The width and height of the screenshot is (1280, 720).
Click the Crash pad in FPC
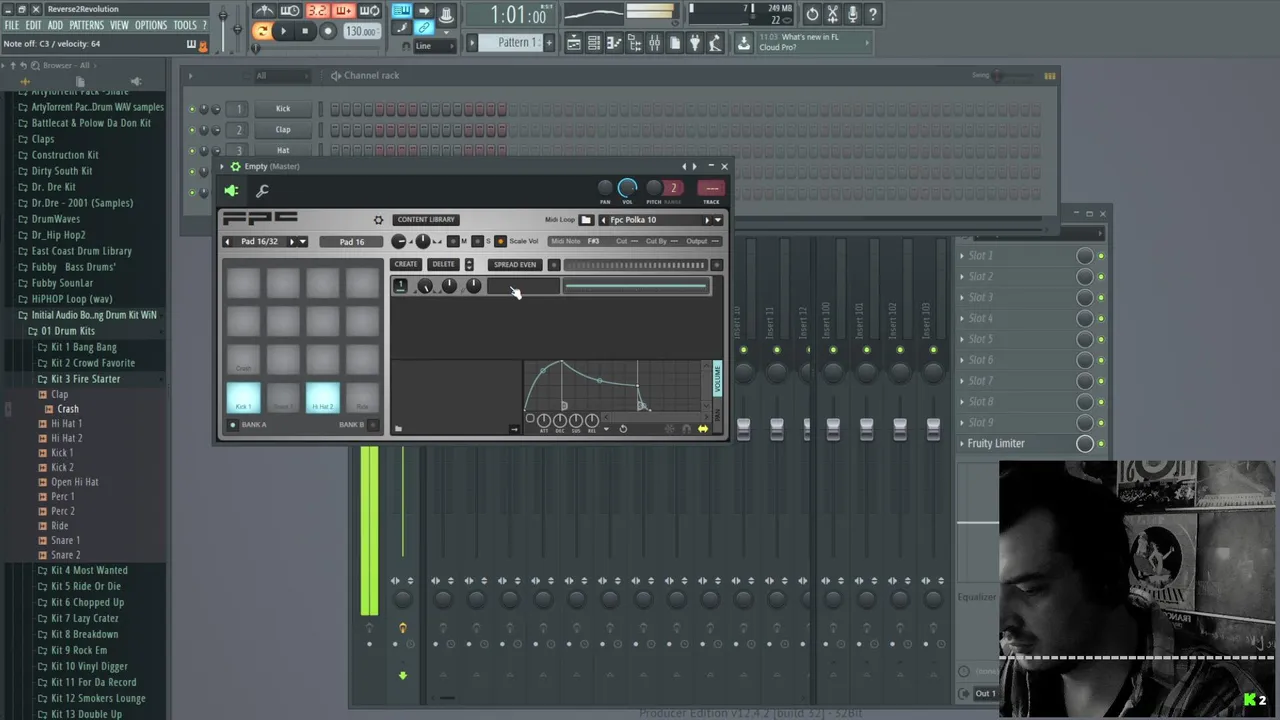[x=243, y=358]
